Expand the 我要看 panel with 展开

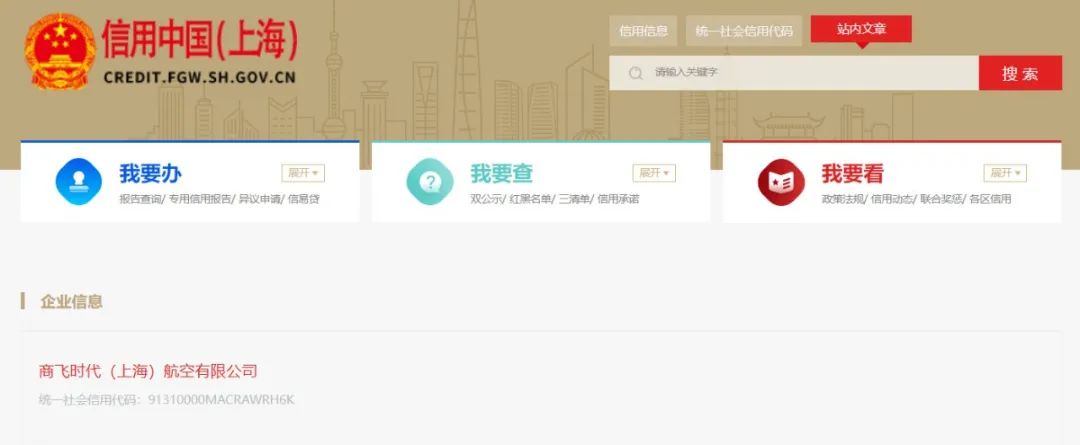pyautogui.click(x=1005, y=173)
